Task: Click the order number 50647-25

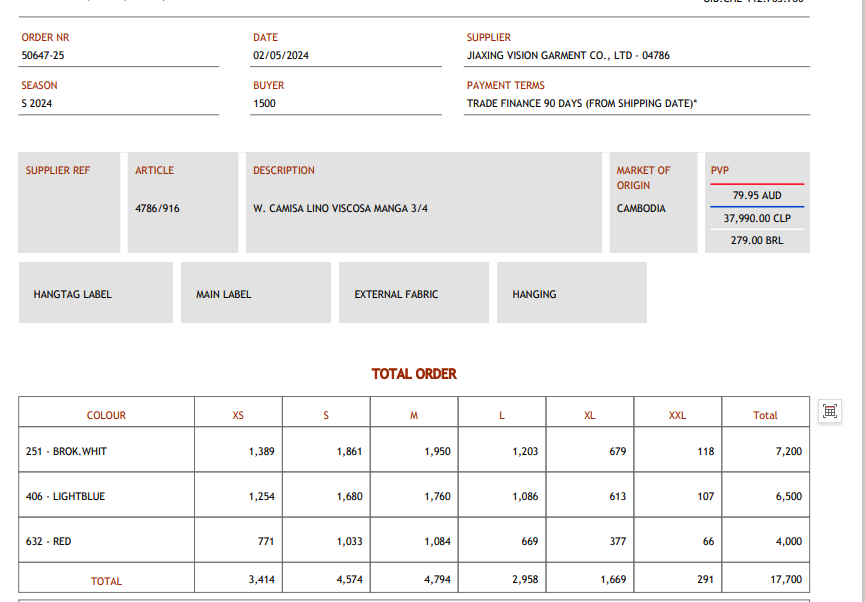Action: pyautogui.click(x=43, y=56)
